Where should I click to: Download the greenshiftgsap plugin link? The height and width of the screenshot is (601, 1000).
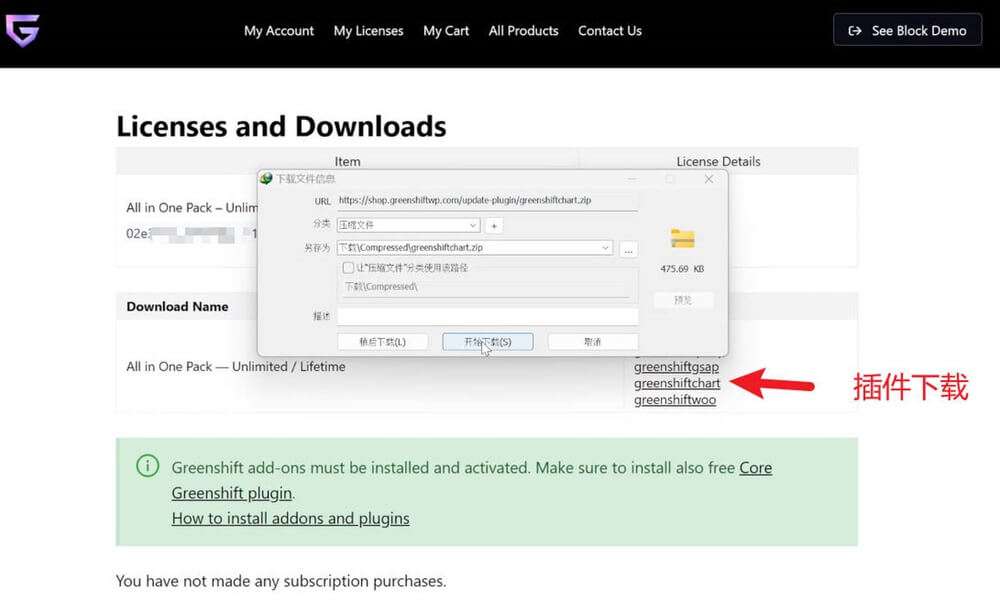point(676,367)
